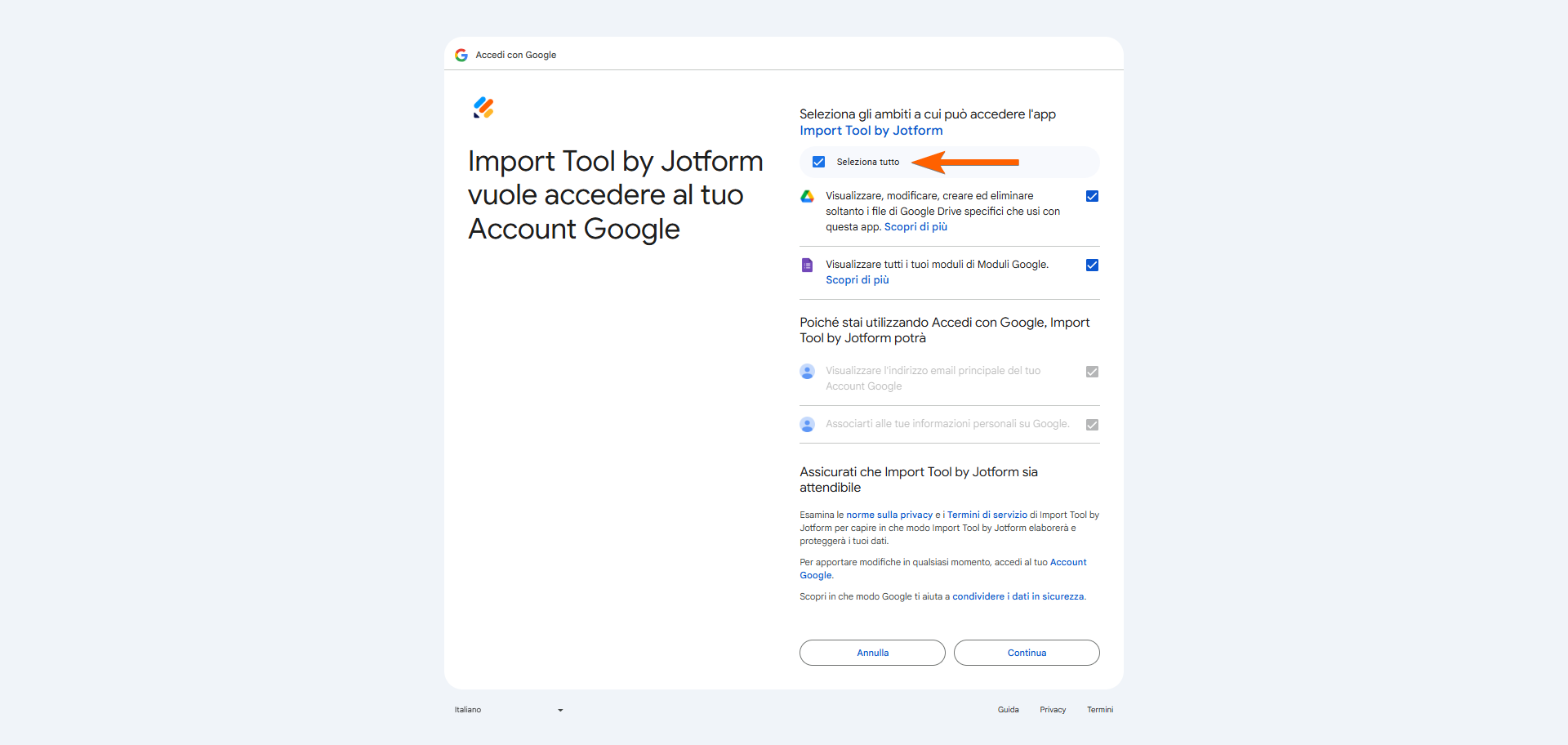Click the profile icon beside the email permission

(807, 372)
